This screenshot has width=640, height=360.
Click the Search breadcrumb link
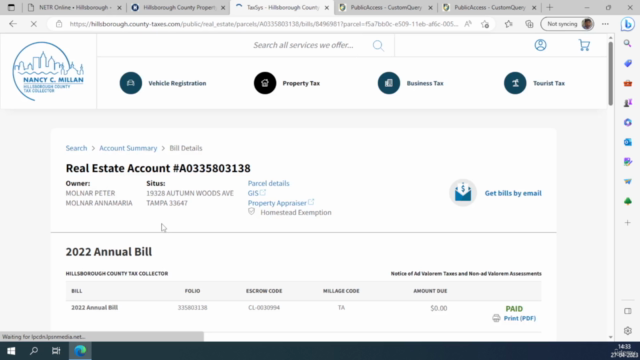[x=76, y=148]
